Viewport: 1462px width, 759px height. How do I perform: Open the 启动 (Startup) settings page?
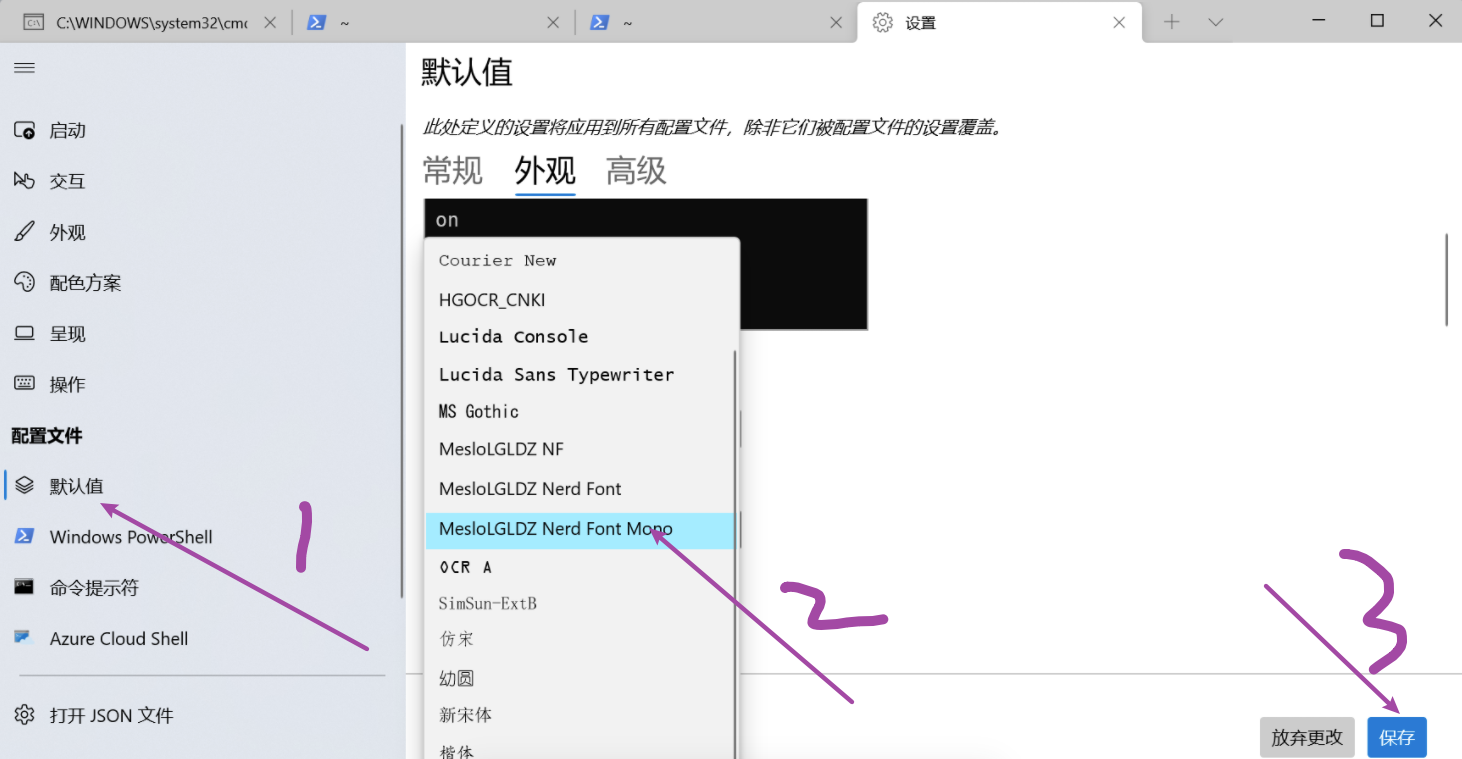click(x=67, y=129)
